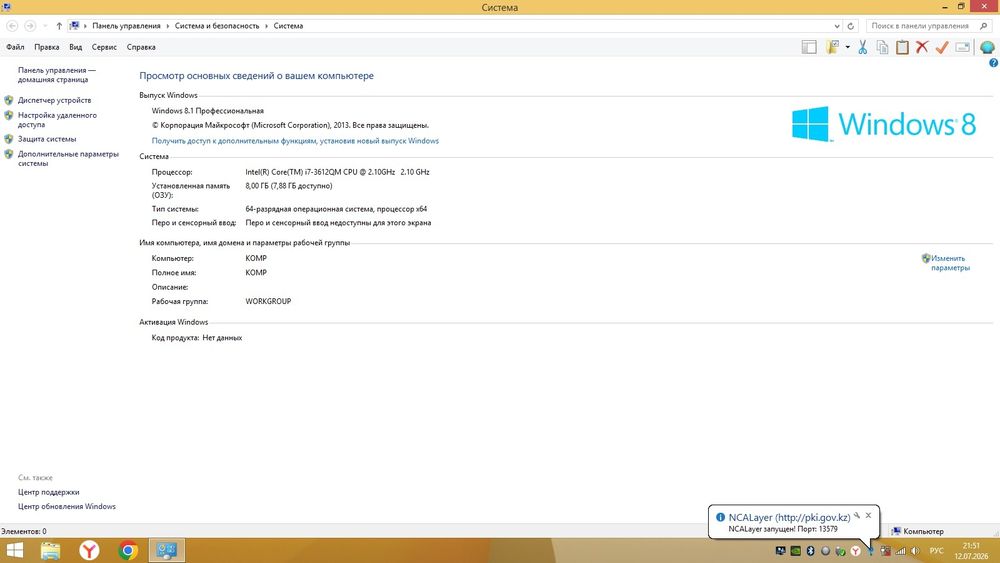This screenshot has height=563, width=1000.
Task: Go forward with the forward arrow
Action: (x=30, y=26)
